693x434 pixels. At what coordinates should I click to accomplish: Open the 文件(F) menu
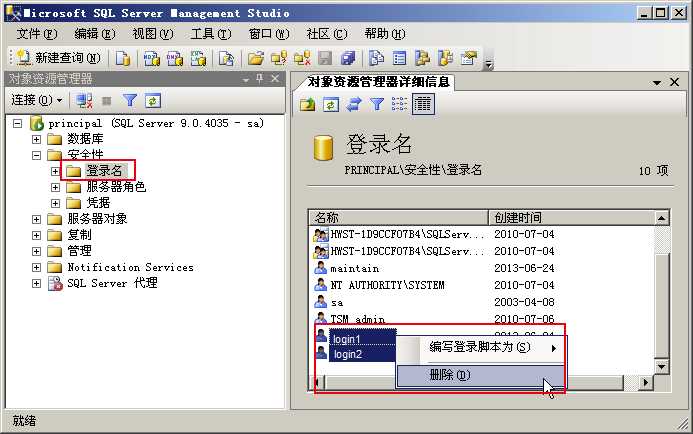coord(37,34)
